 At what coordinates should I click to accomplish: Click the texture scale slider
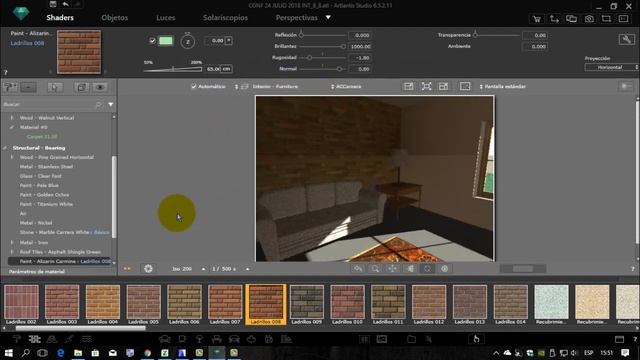(173, 69)
